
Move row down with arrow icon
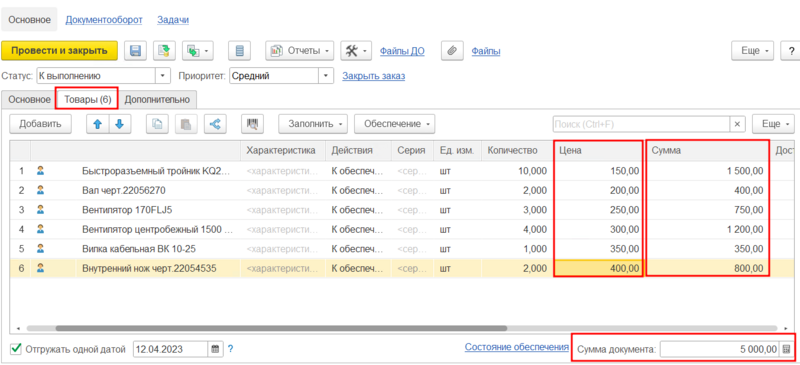119,124
